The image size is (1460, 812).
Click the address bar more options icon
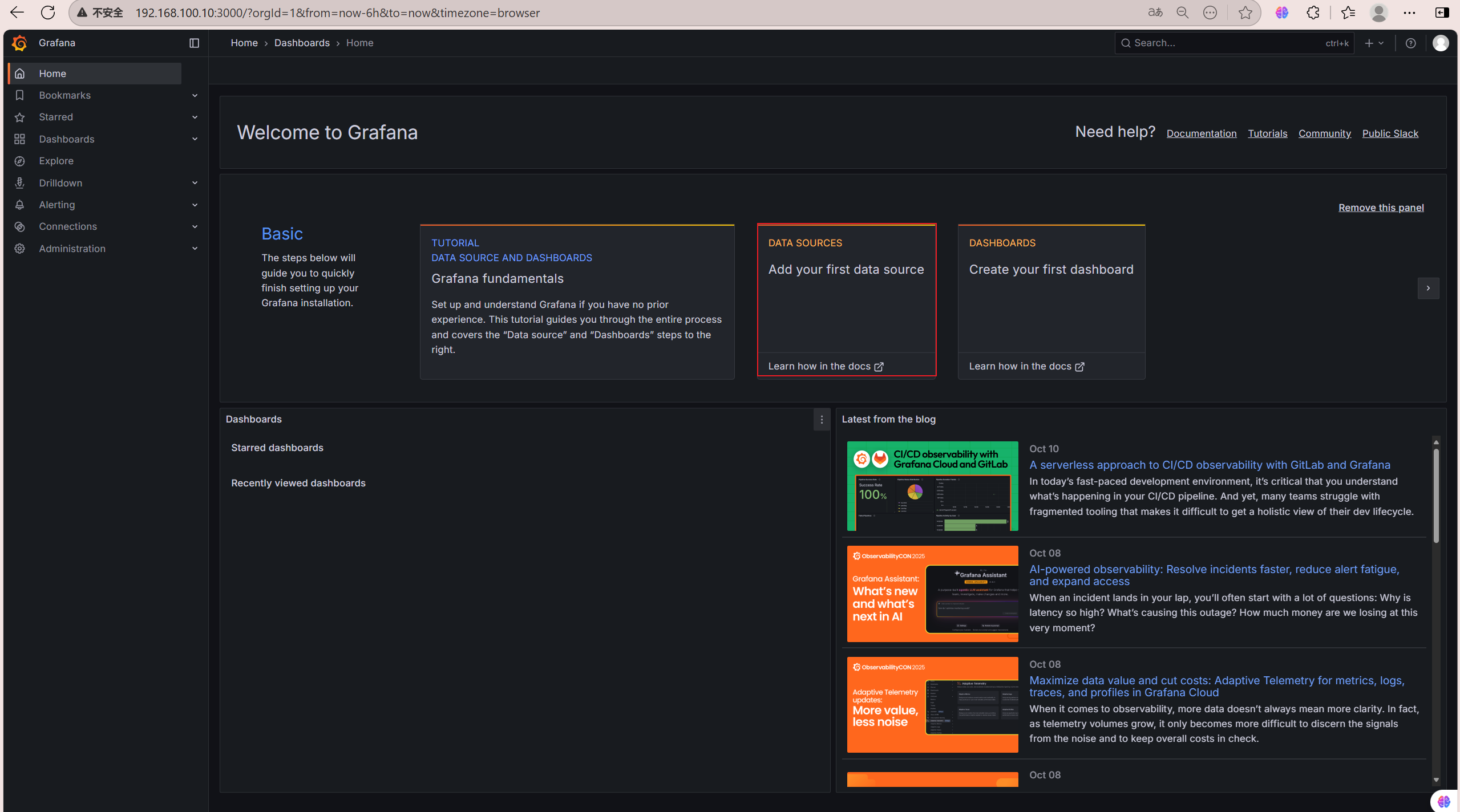tap(1210, 13)
